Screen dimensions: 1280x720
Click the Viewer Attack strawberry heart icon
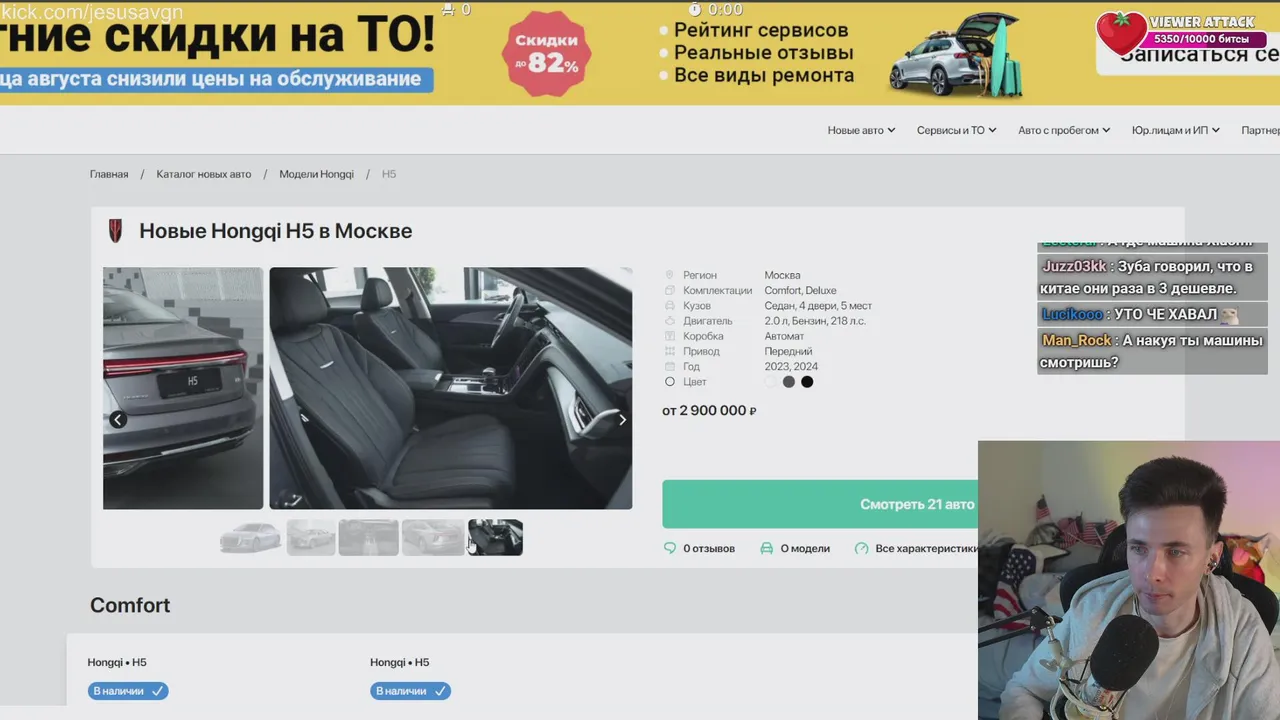coord(1121,33)
